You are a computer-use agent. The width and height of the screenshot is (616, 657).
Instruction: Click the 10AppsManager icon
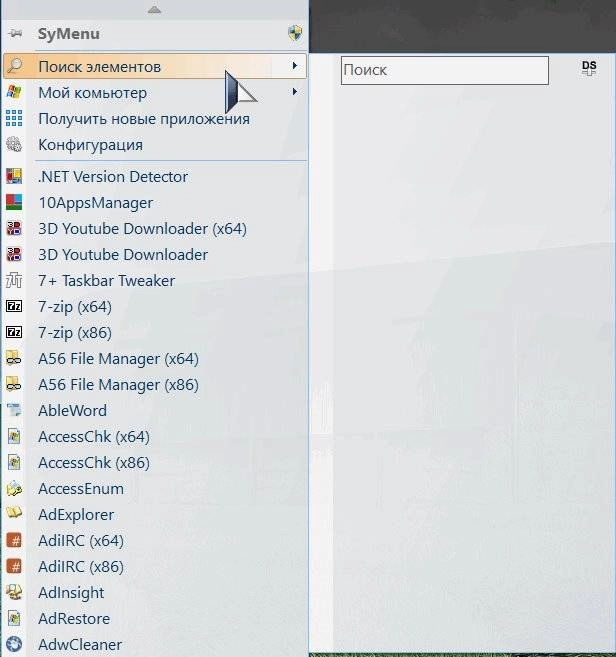(x=14, y=202)
